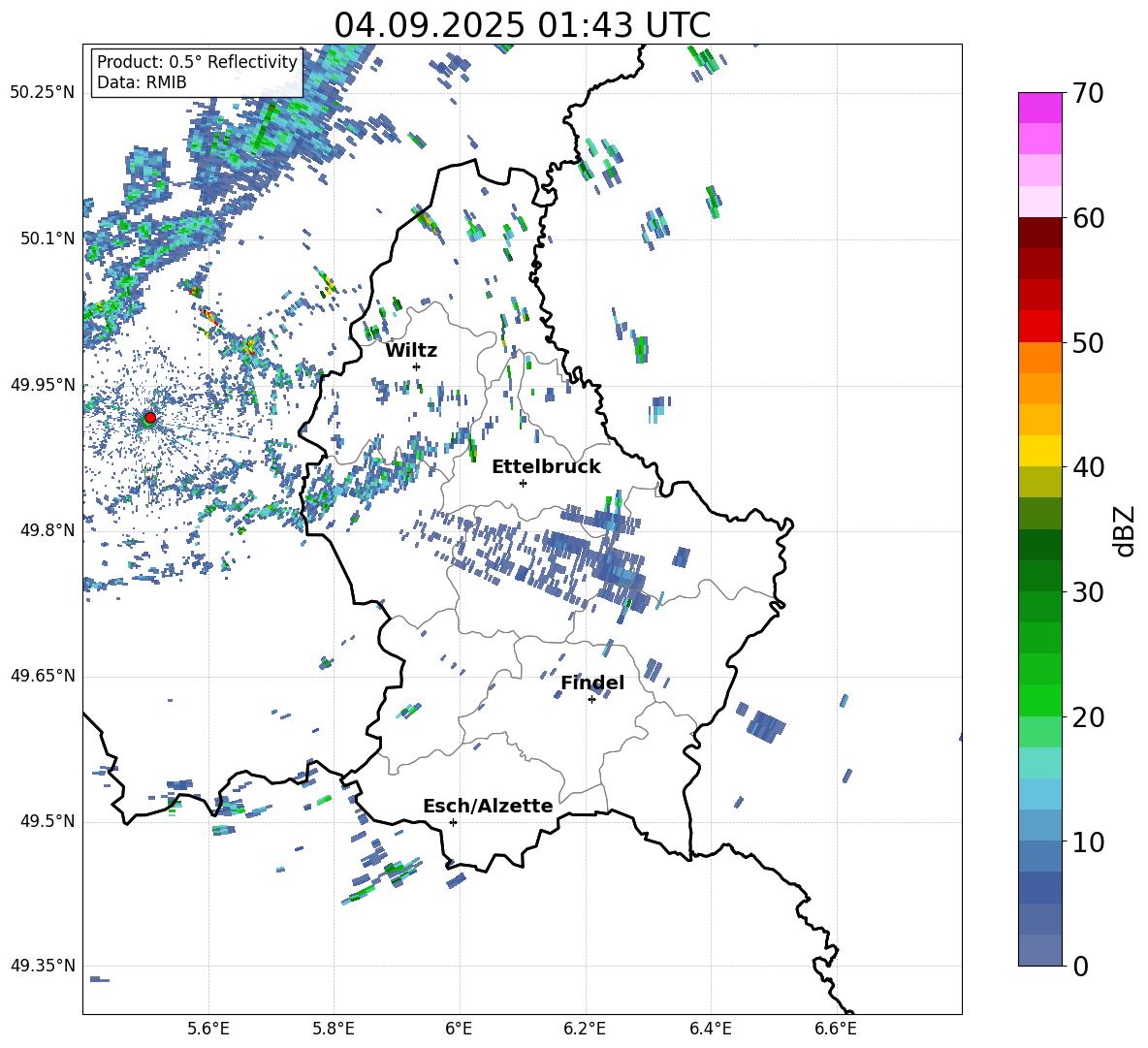This screenshot has height=1048, width=1148.
Task: Click the bright green colorbar segment at 20
Action: tap(1039, 700)
